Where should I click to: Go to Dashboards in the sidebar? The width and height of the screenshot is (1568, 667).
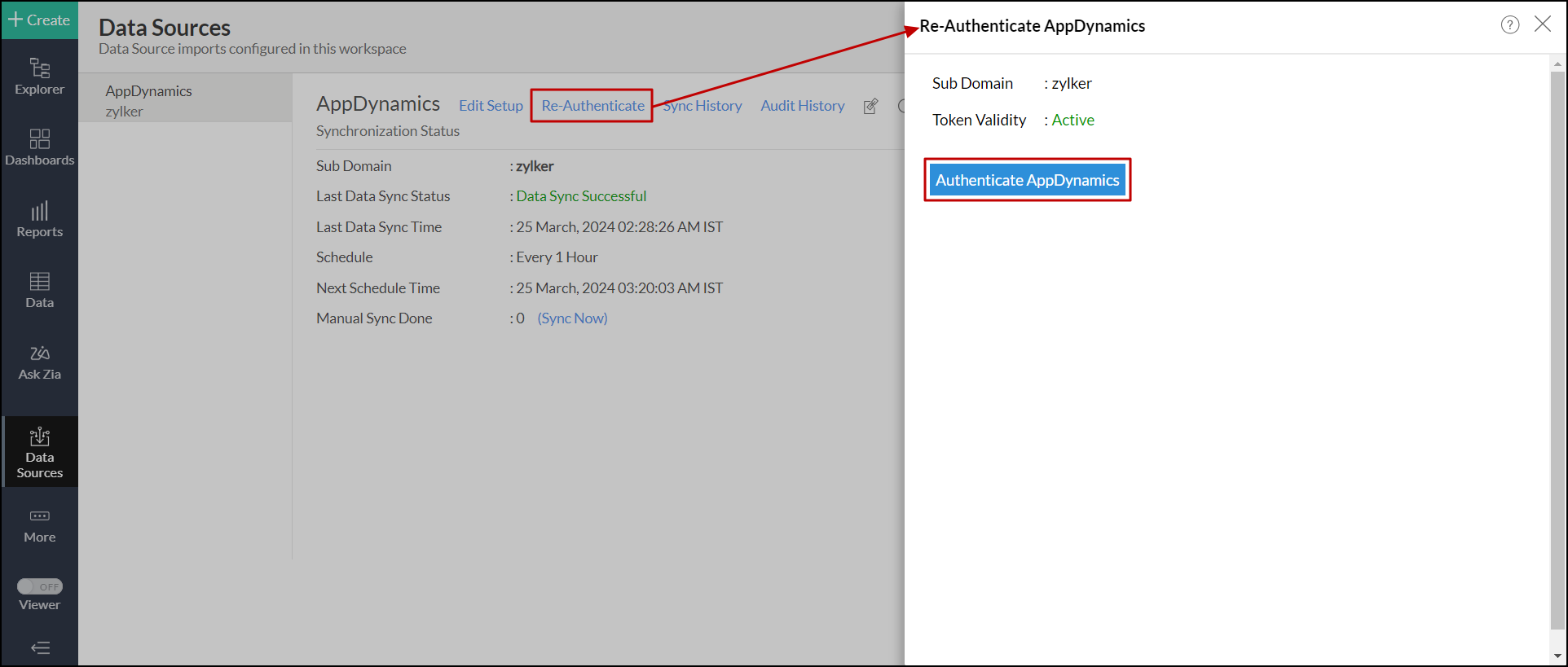click(39, 147)
